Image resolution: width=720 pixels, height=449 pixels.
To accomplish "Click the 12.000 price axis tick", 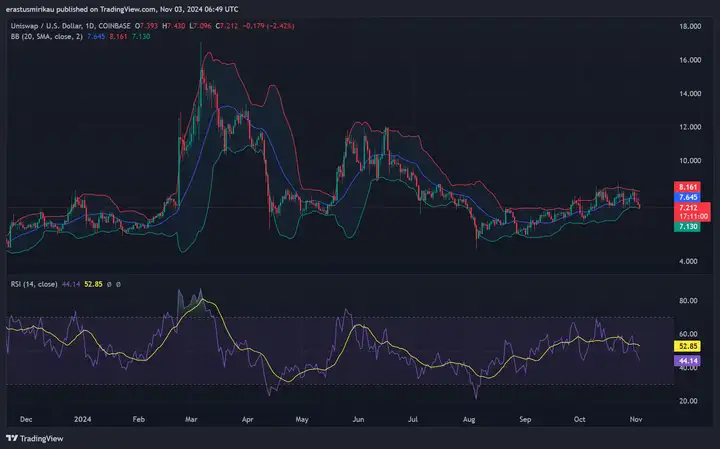I will [x=690, y=127].
